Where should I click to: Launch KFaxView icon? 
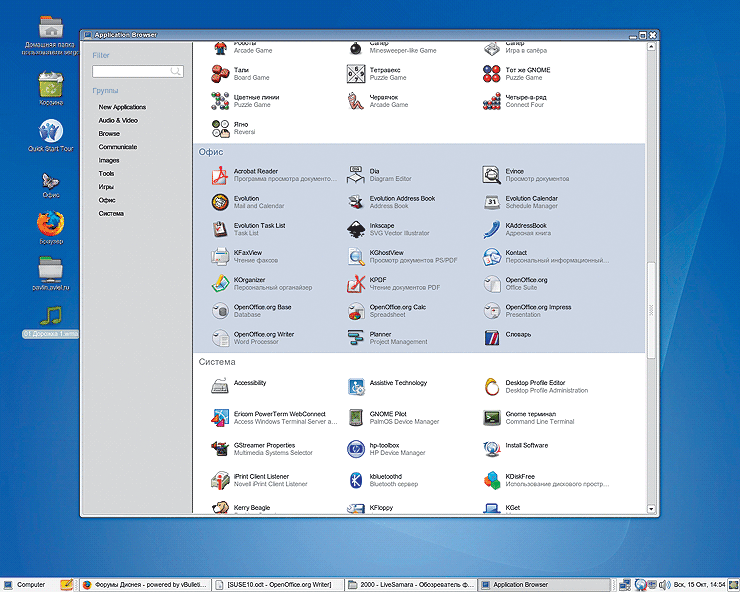[x=219, y=256]
